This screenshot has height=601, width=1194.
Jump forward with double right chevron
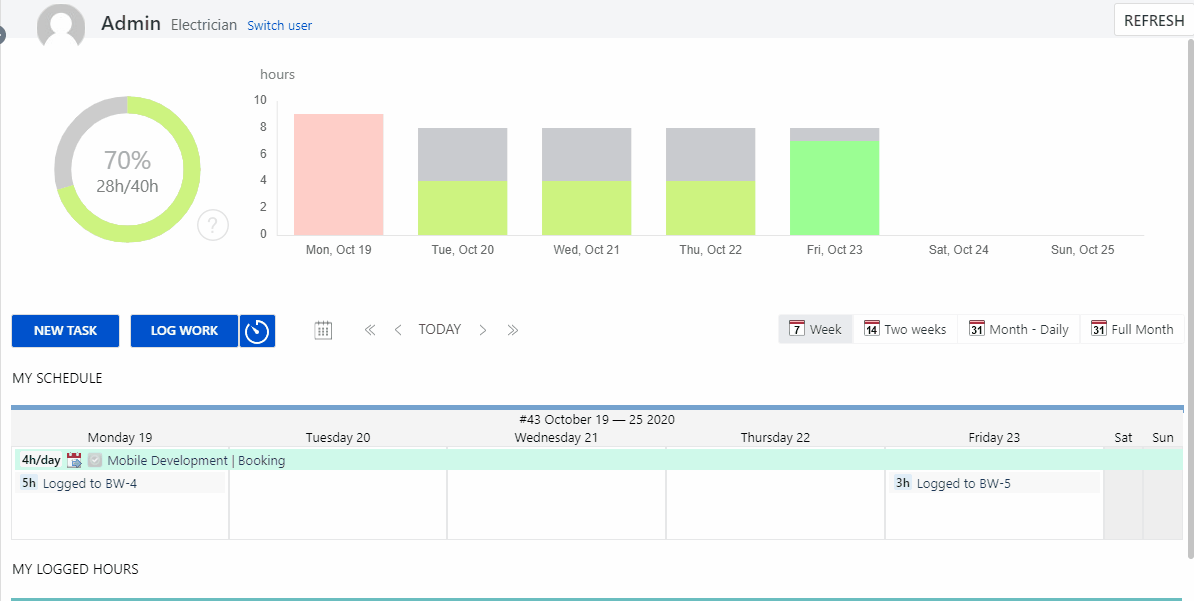coord(512,330)
